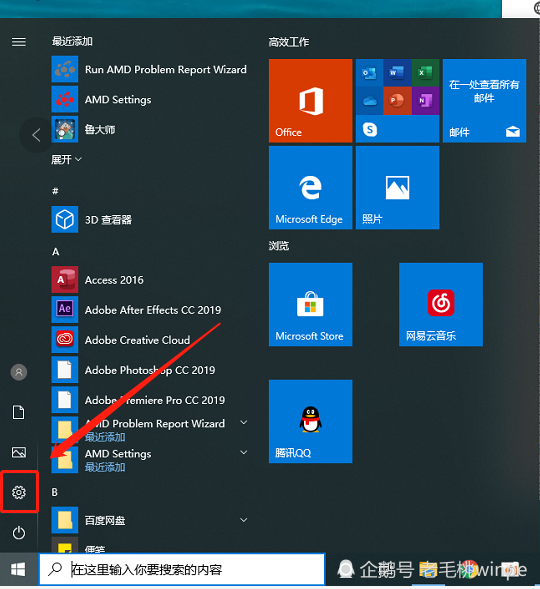540x589 pixels.
Task: Open the 邮件 Mail tile
Action: point(484,101)
